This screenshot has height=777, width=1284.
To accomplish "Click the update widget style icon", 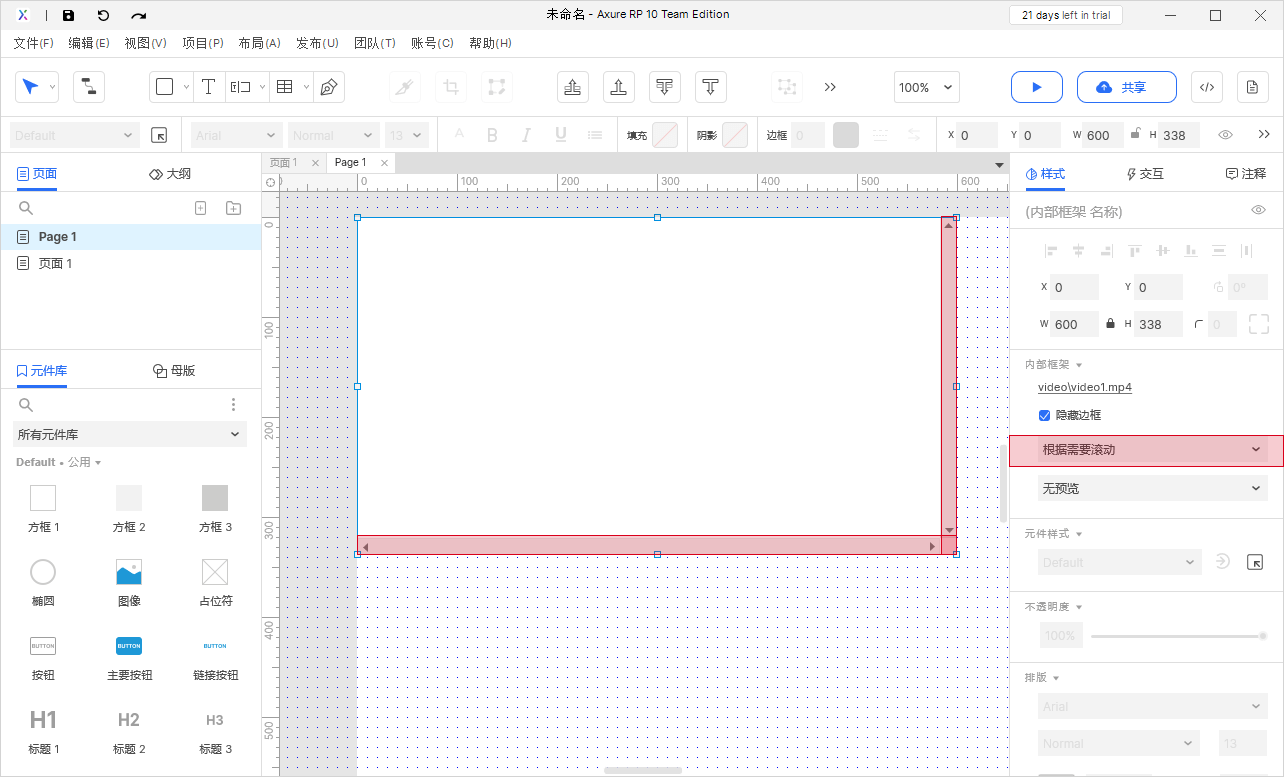I will click(x=1222, y=562).
